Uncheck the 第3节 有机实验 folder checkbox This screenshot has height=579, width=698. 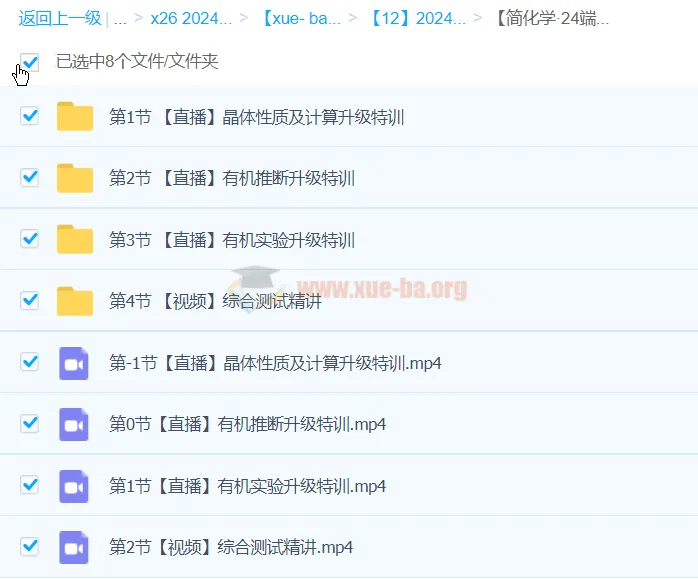(30, 239)
